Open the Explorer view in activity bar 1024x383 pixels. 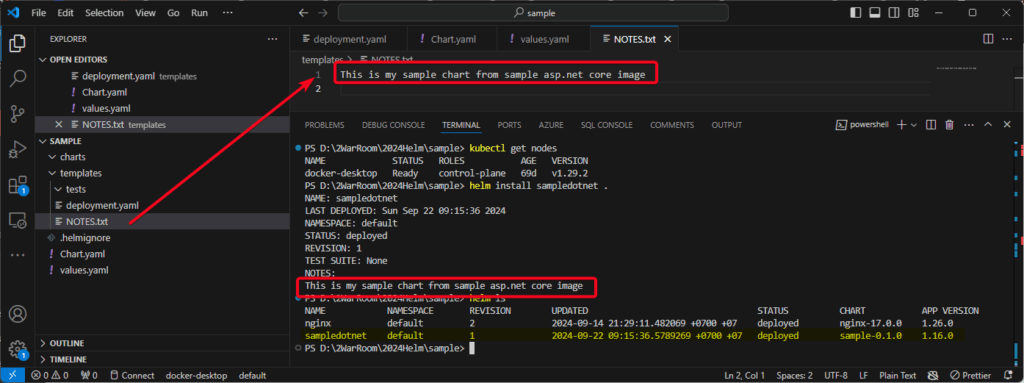tap(18, 43)
